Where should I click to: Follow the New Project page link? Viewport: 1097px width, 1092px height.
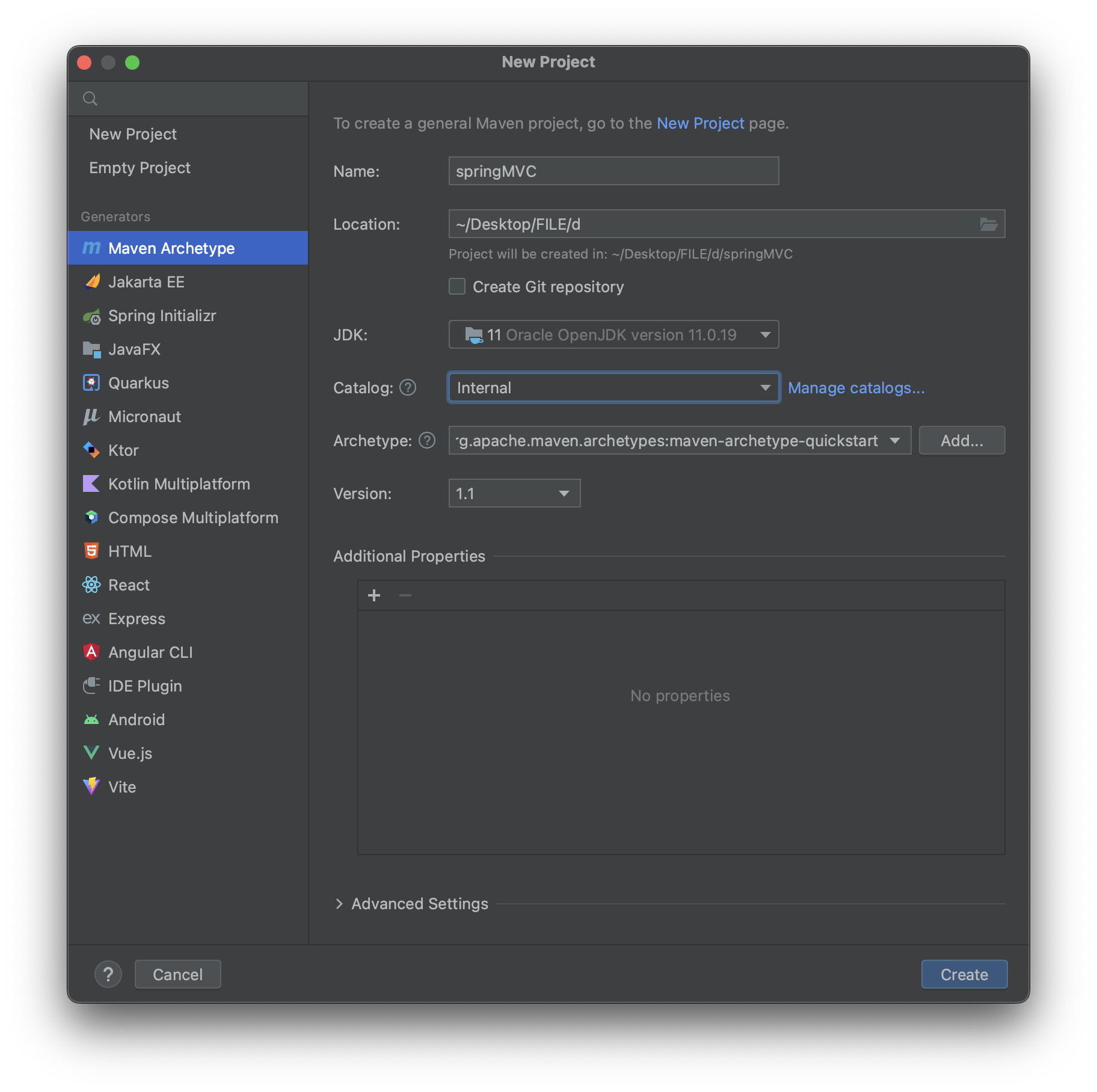click(700, 123)
